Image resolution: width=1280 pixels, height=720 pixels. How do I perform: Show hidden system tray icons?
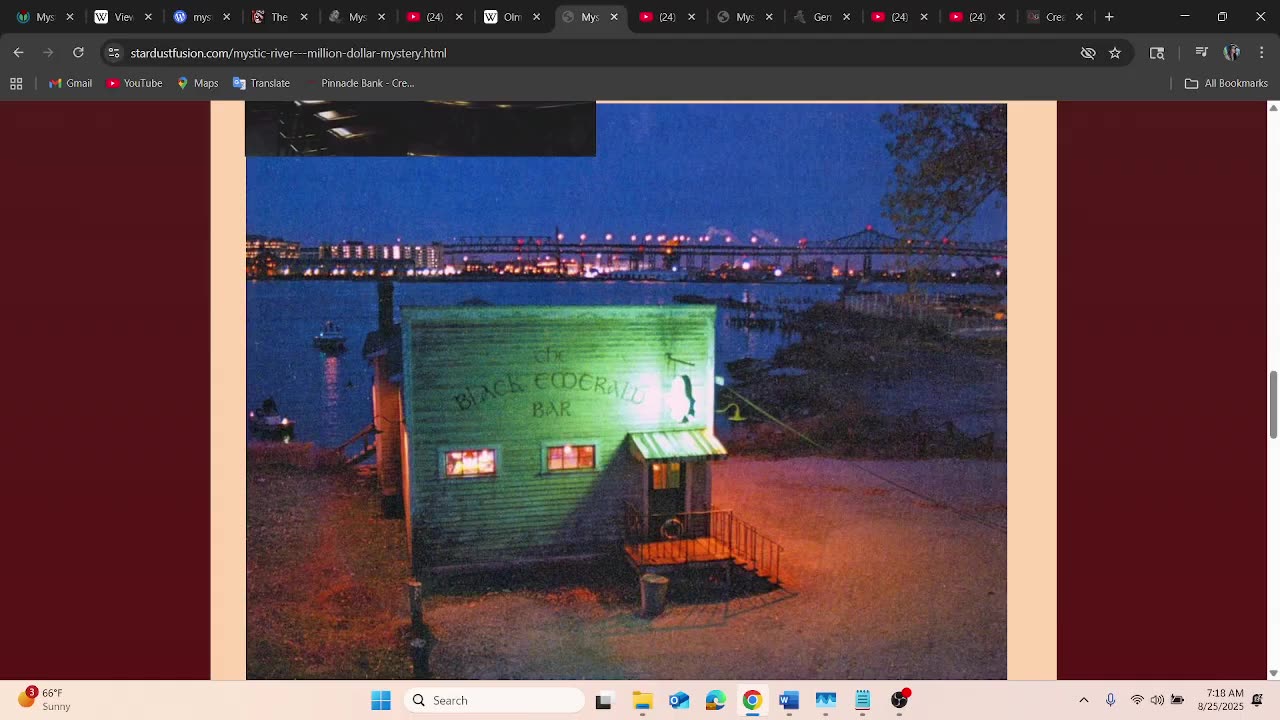click(x=1084, y=700)
